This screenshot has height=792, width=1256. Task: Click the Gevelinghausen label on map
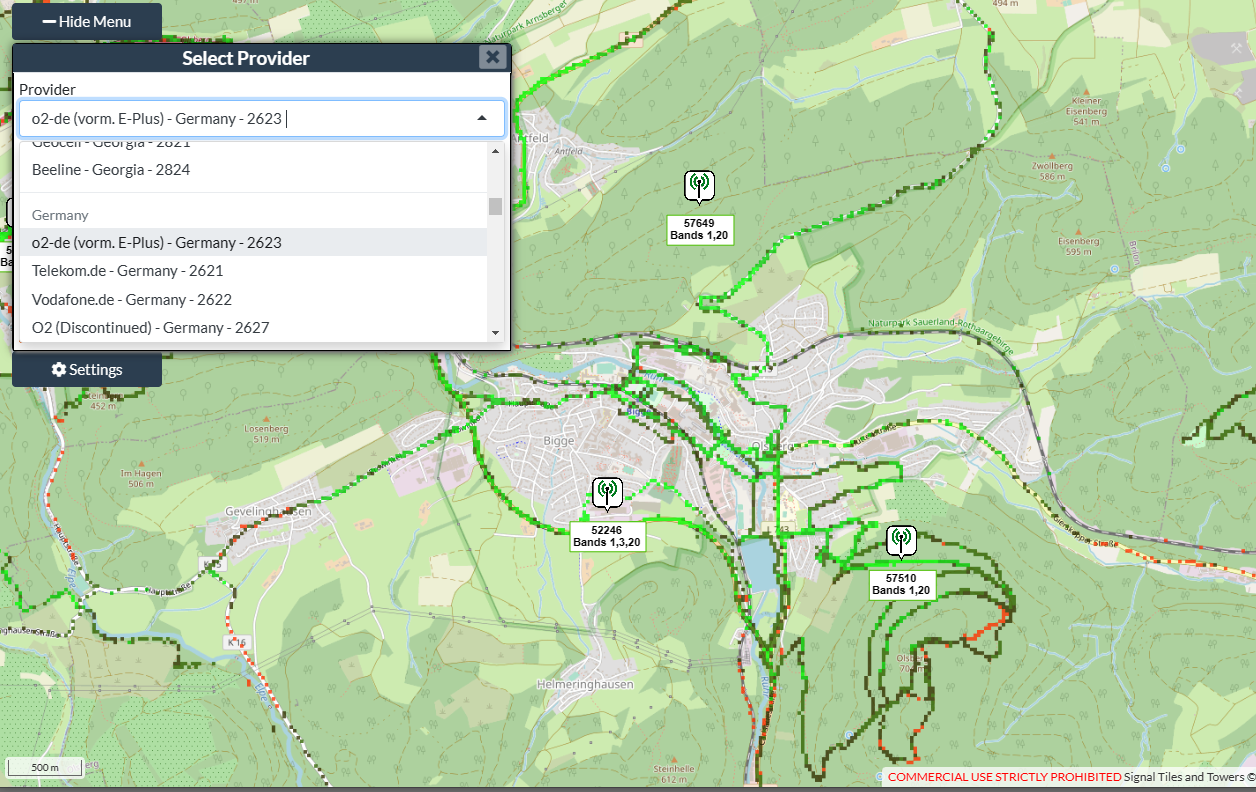click(x=269, y=510)
